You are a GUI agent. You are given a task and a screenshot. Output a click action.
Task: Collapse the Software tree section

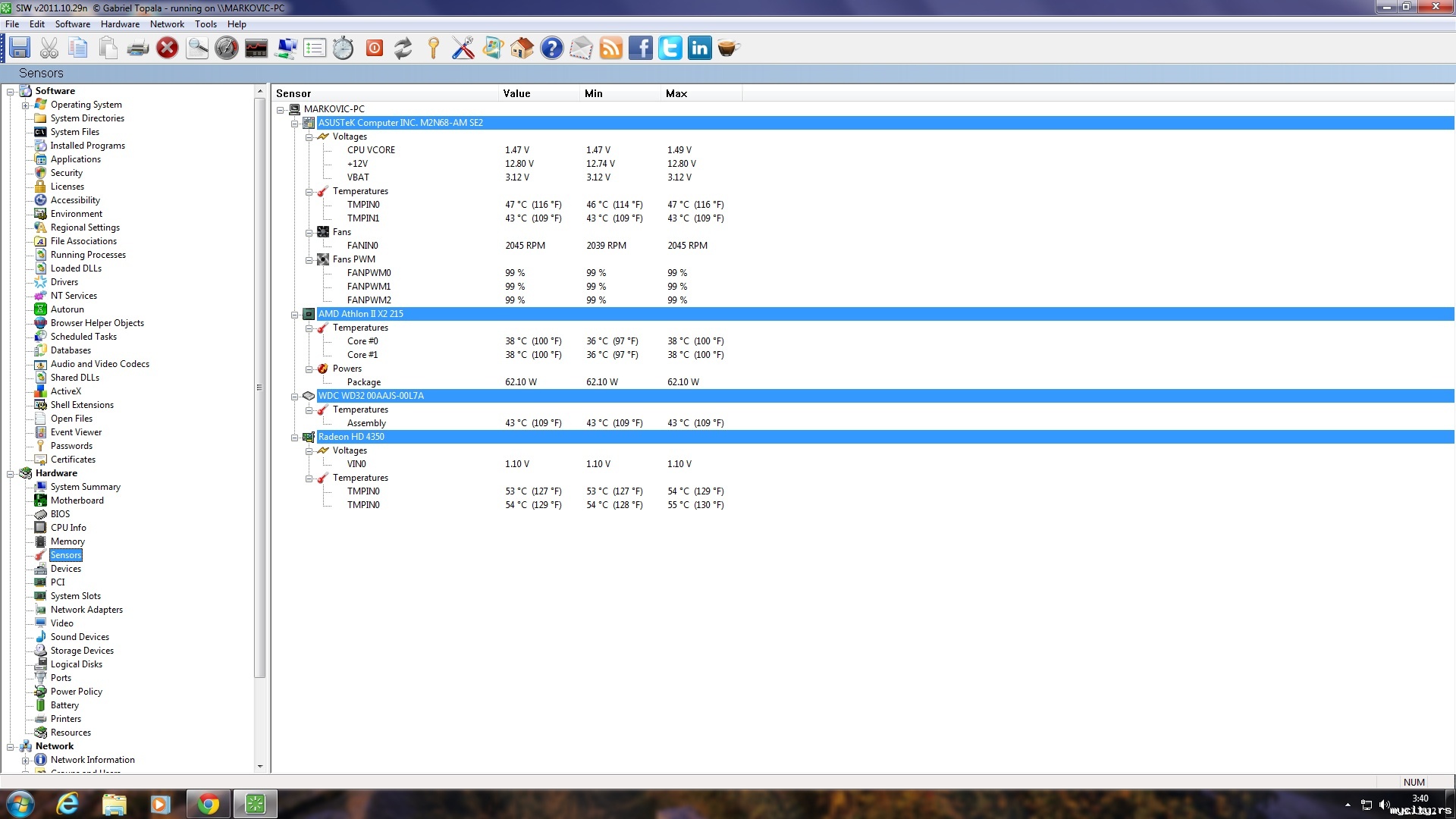coord(11,91)
